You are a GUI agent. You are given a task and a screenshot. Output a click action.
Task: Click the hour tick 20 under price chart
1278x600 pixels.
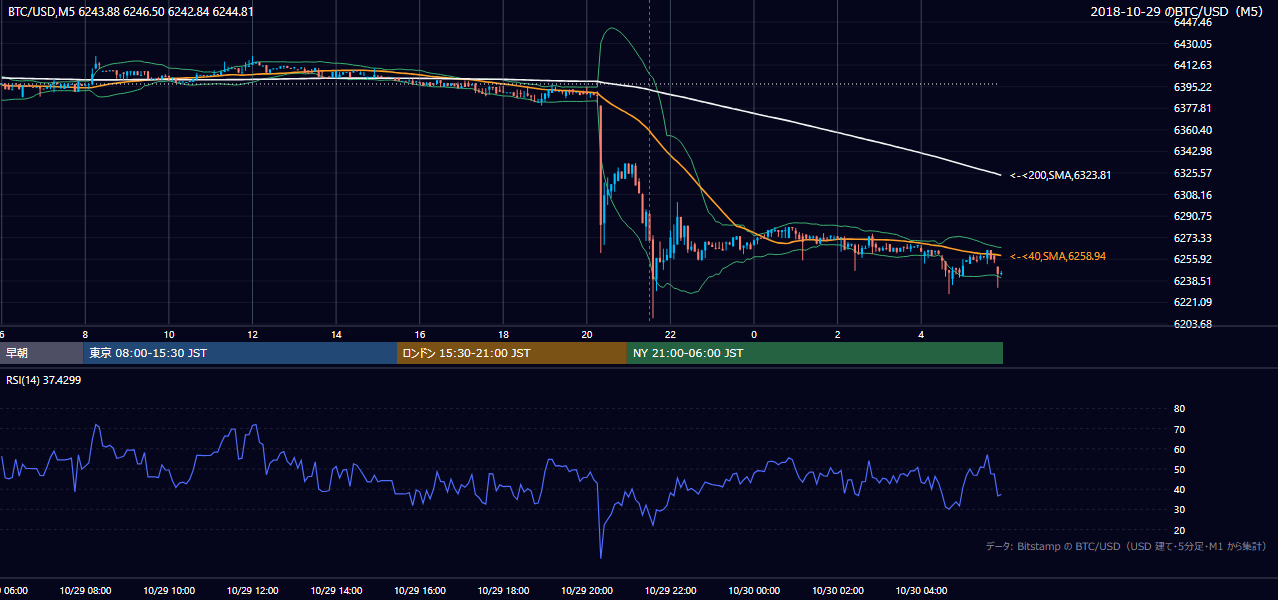586,334
